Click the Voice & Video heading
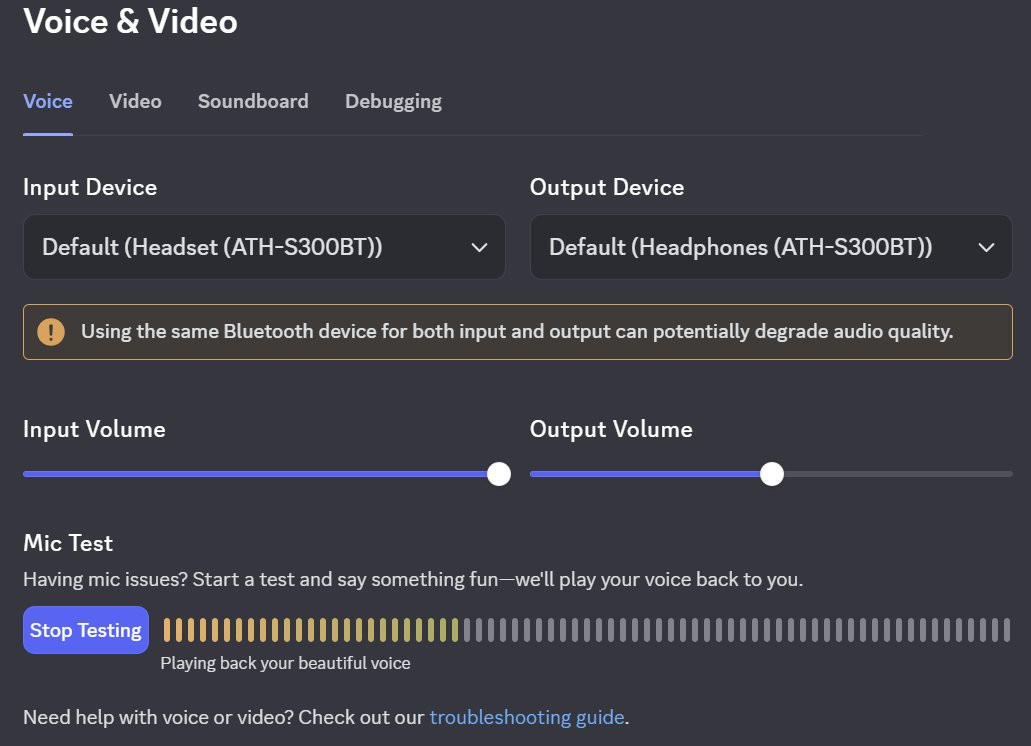1031x746 pixels. 130,21
